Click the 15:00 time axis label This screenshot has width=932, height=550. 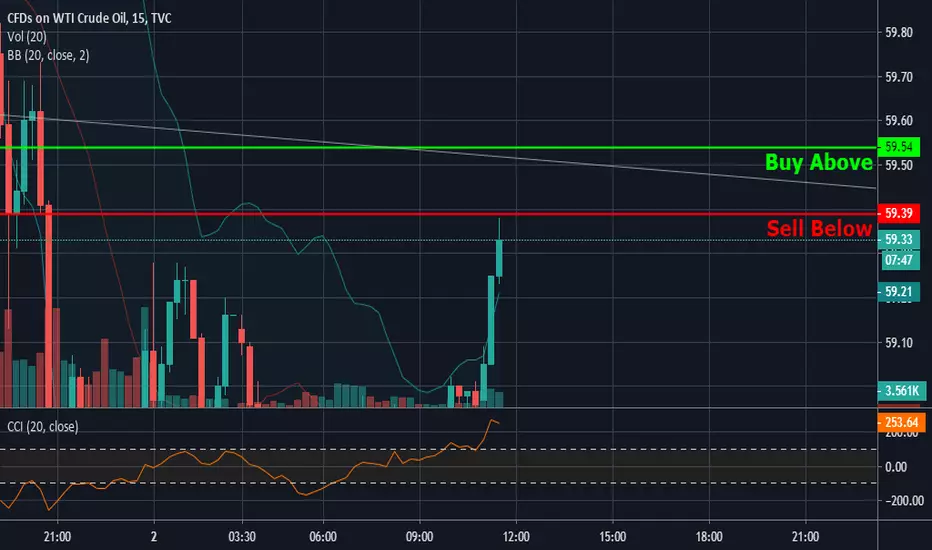612,536
